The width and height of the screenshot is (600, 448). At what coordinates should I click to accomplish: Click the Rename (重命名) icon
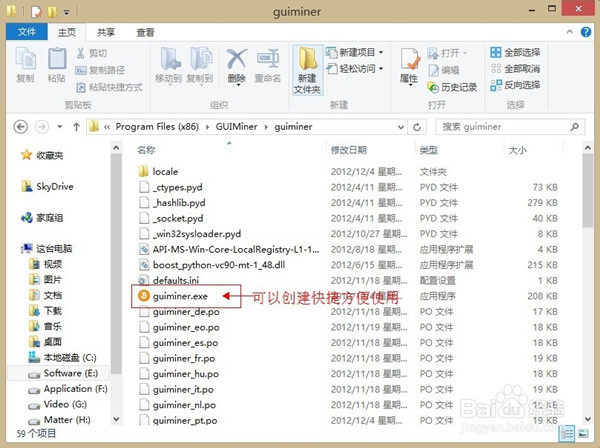[268, 65]
